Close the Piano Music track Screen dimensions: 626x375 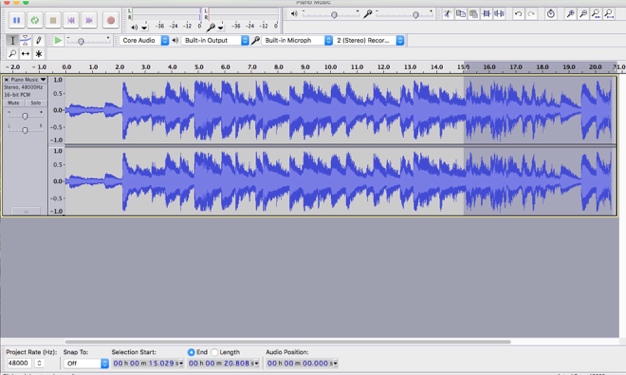[x=6, y=80]
